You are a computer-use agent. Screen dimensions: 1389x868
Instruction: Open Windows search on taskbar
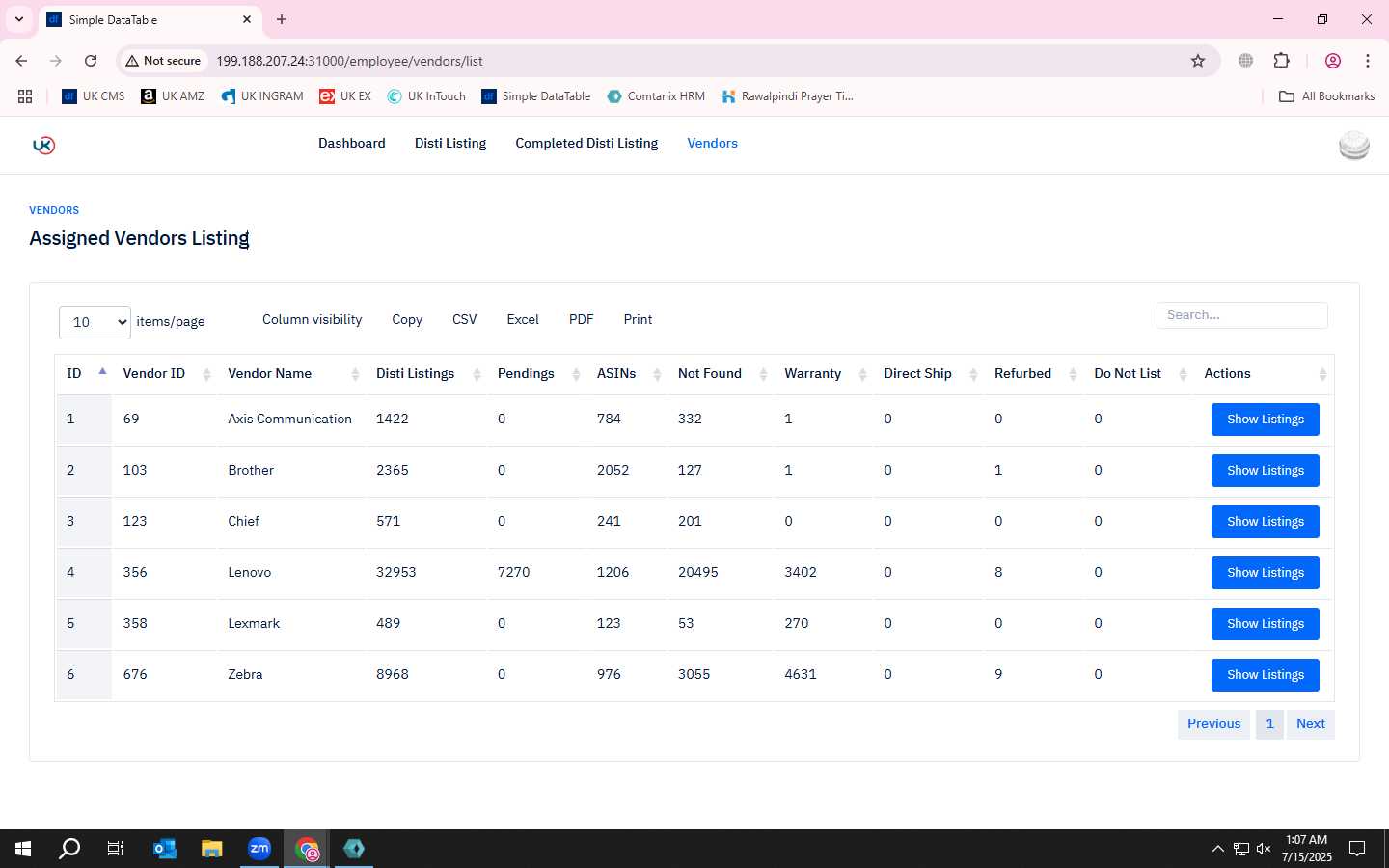point(69,849)
